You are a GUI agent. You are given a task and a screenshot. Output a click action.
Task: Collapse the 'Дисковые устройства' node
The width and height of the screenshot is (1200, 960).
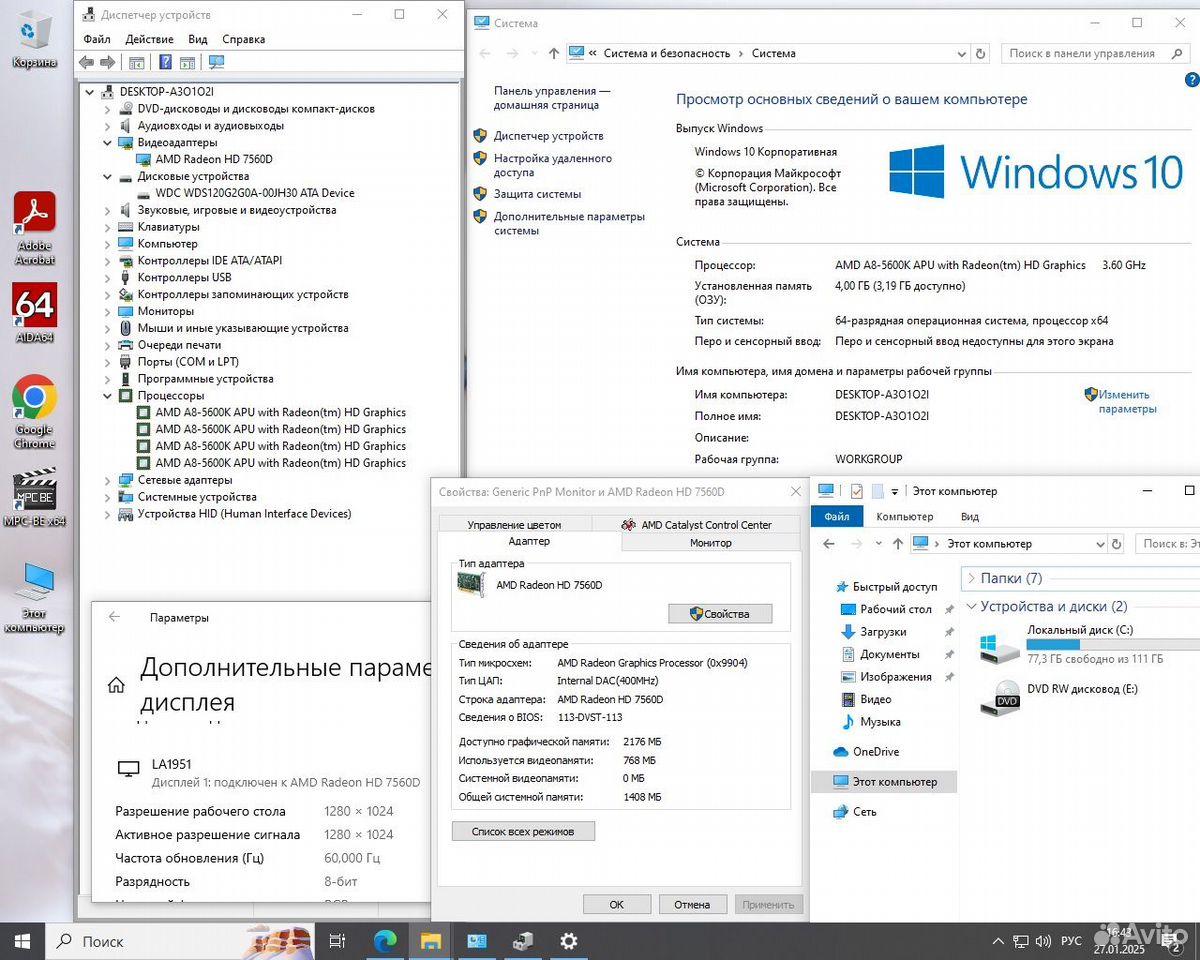tap(108, 176)
